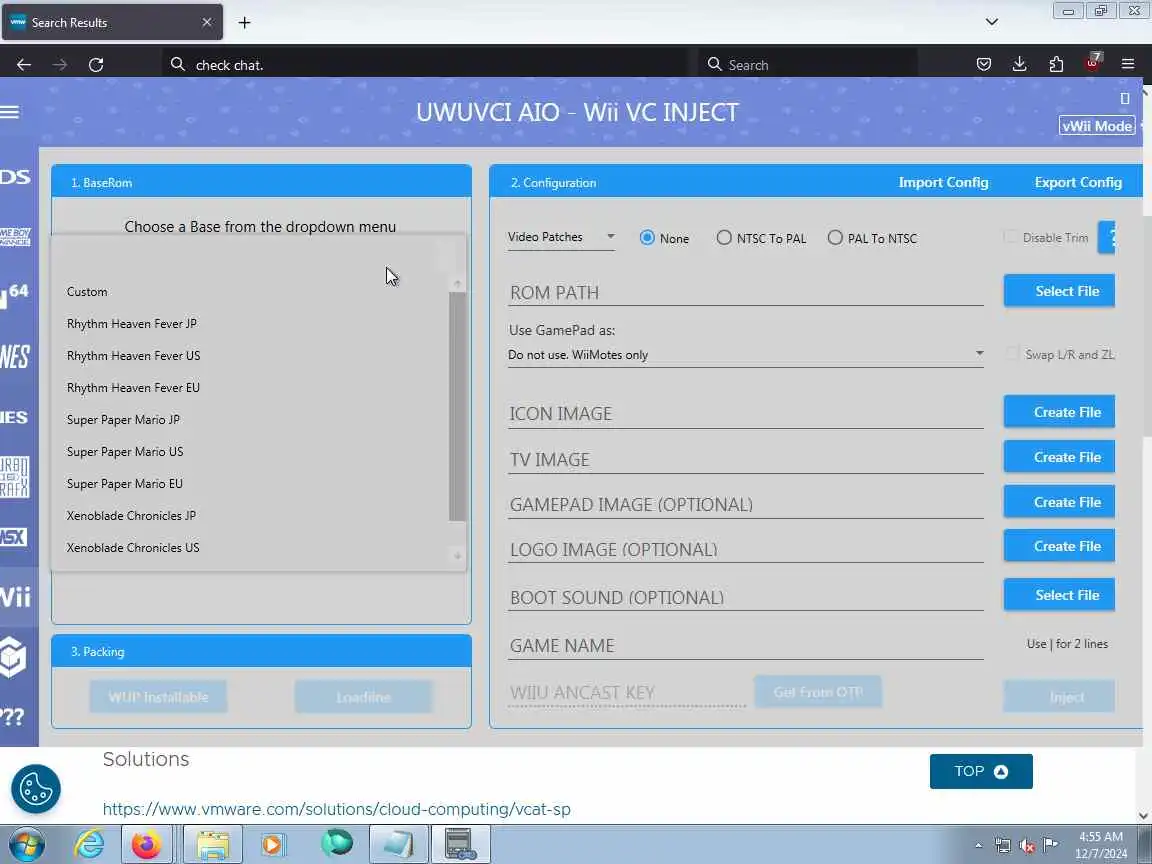This screenshot has height=864, width=1152.
Task: Open a new browser tab
Action: [x=245, y=23]
